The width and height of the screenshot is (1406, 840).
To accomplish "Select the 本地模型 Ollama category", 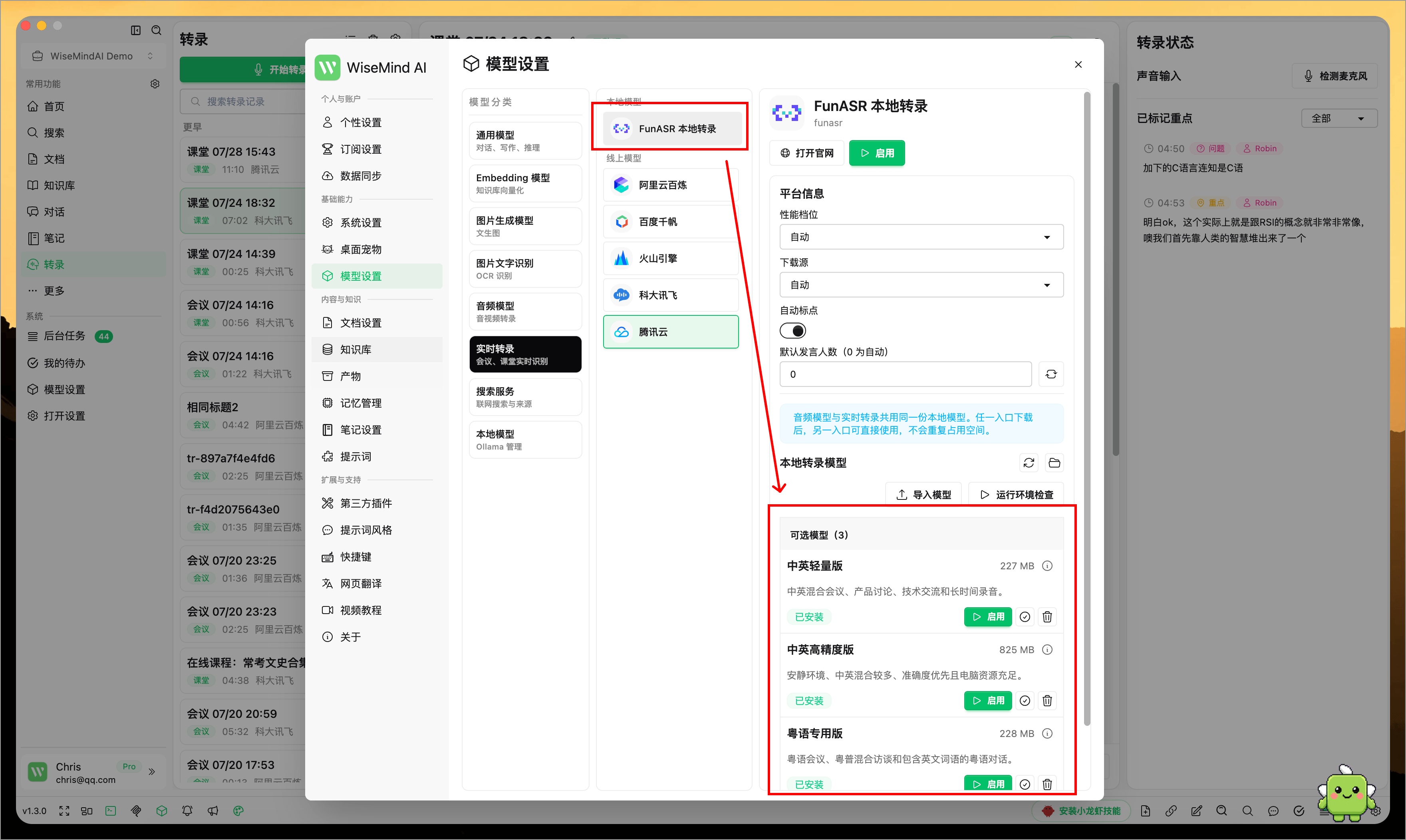I will click(525, 440).
